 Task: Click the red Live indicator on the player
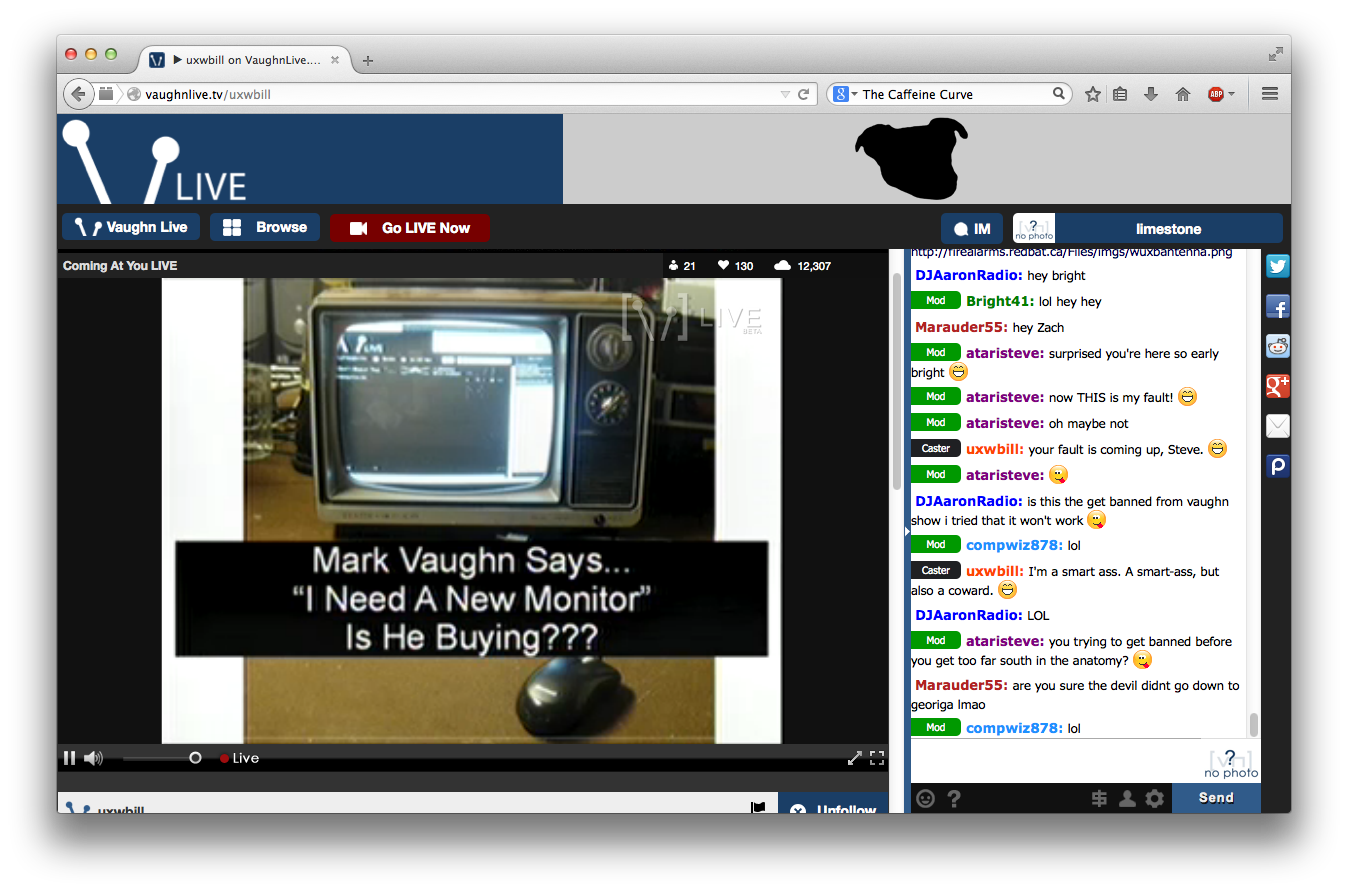coord(239,758)
